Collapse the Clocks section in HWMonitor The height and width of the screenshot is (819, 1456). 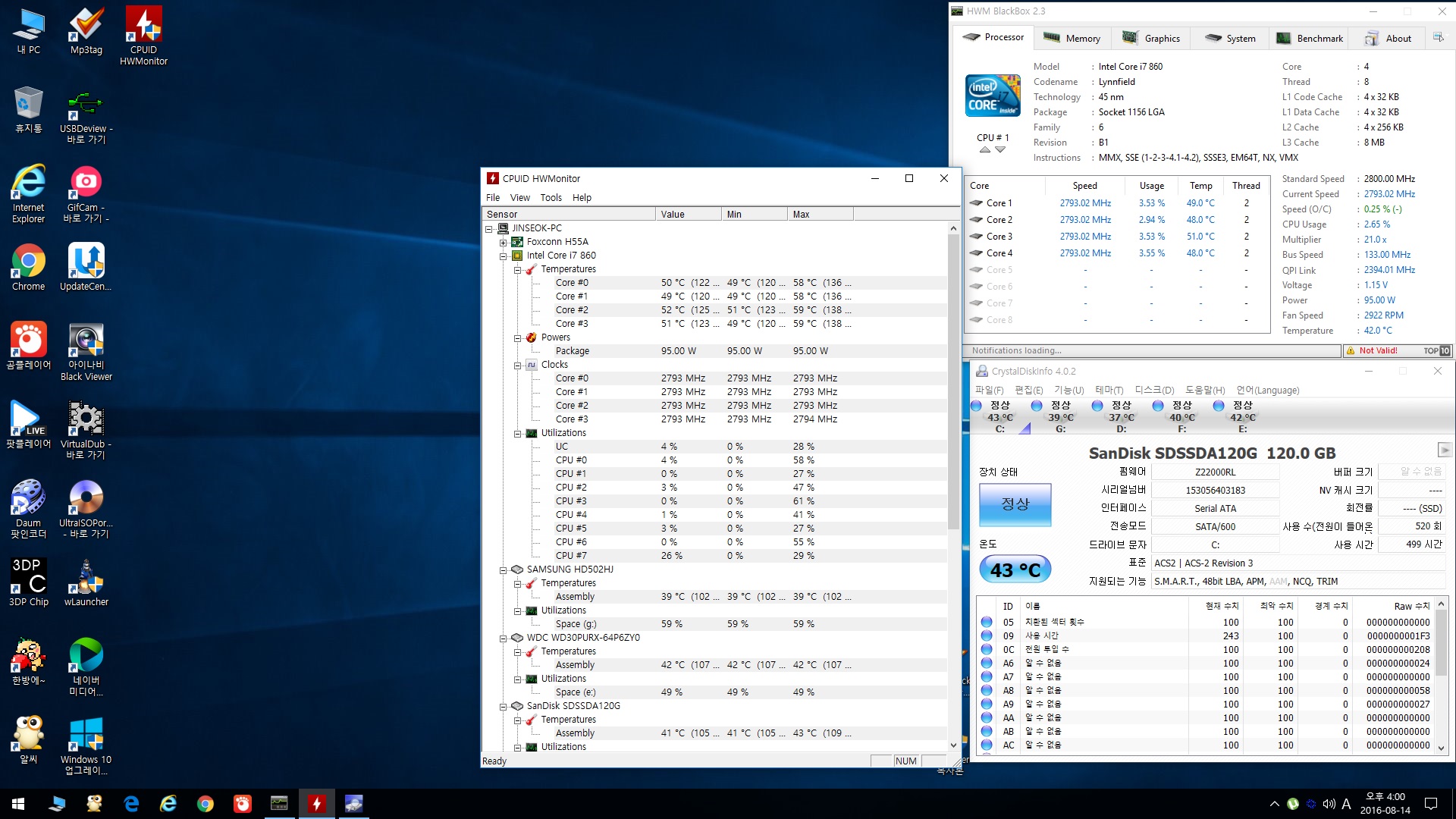517,365
